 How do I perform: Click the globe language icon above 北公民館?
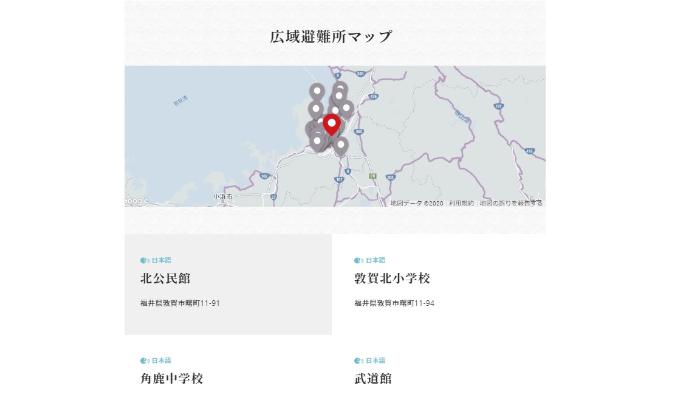click(x=144, y=260)
